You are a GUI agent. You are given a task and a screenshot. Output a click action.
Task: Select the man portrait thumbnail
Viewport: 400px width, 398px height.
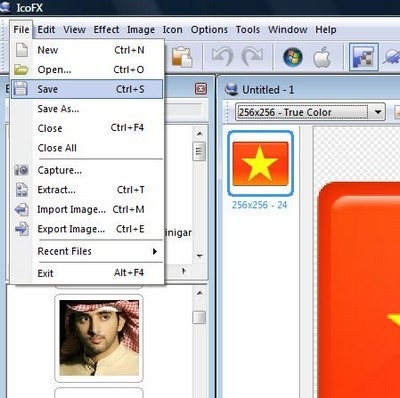[x=99, y=338]
